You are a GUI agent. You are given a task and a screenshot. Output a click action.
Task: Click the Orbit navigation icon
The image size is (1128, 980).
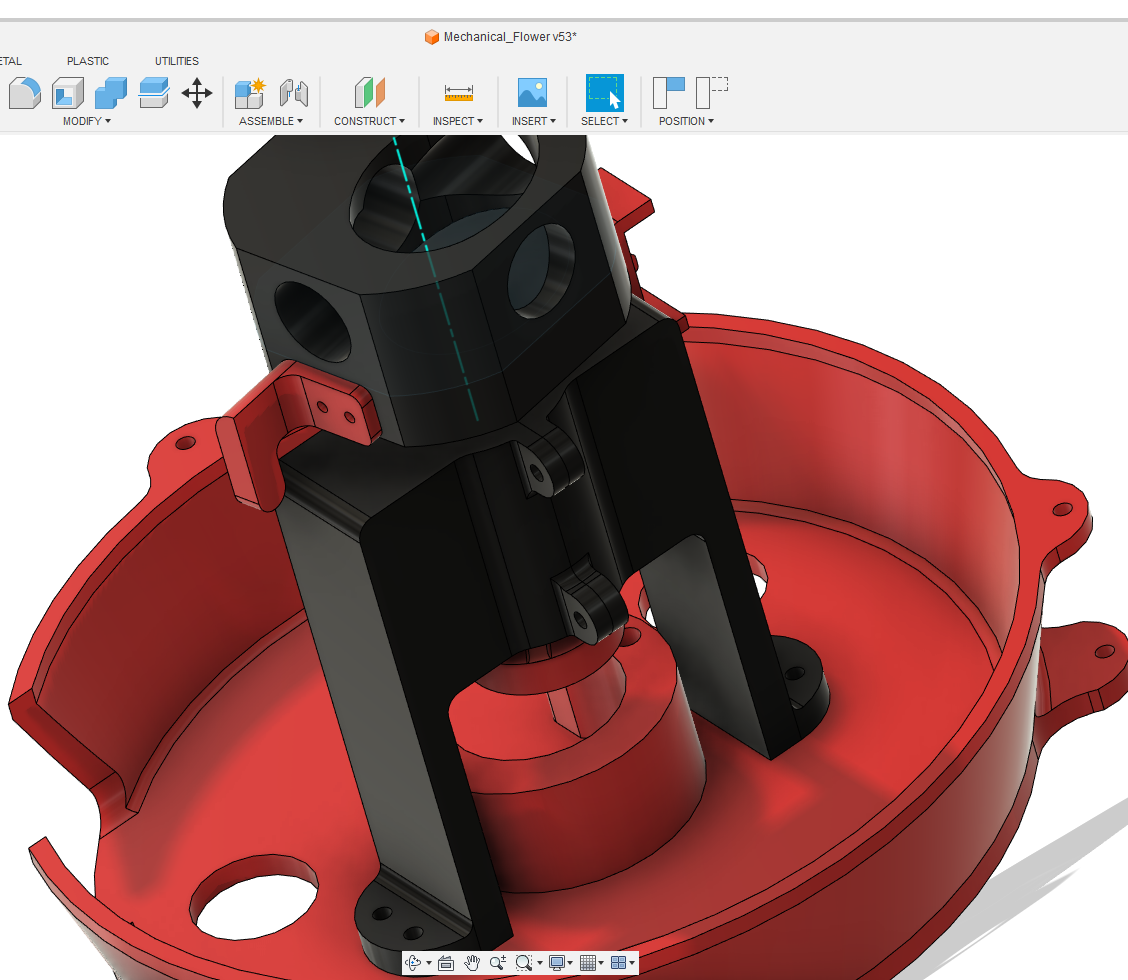click(414, 963)
